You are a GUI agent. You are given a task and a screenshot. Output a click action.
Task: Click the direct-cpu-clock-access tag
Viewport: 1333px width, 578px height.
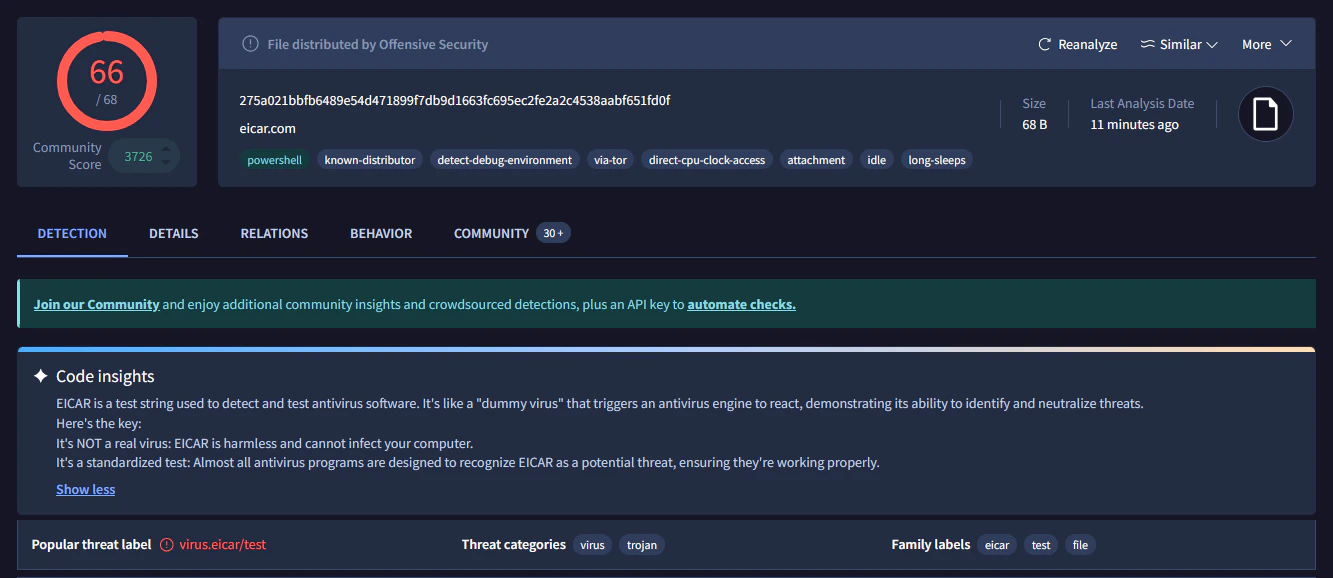[x=707, y=160]
